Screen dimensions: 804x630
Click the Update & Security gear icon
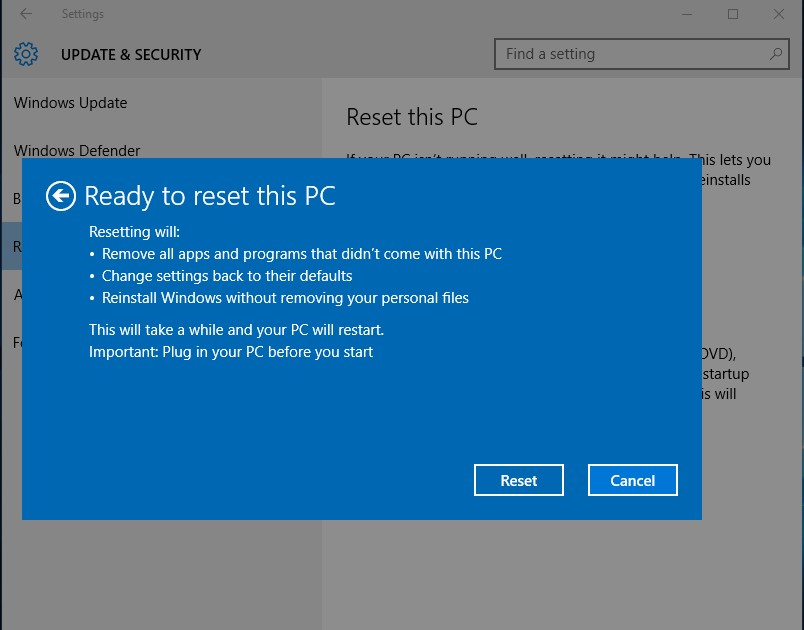[x=27, y=55]
